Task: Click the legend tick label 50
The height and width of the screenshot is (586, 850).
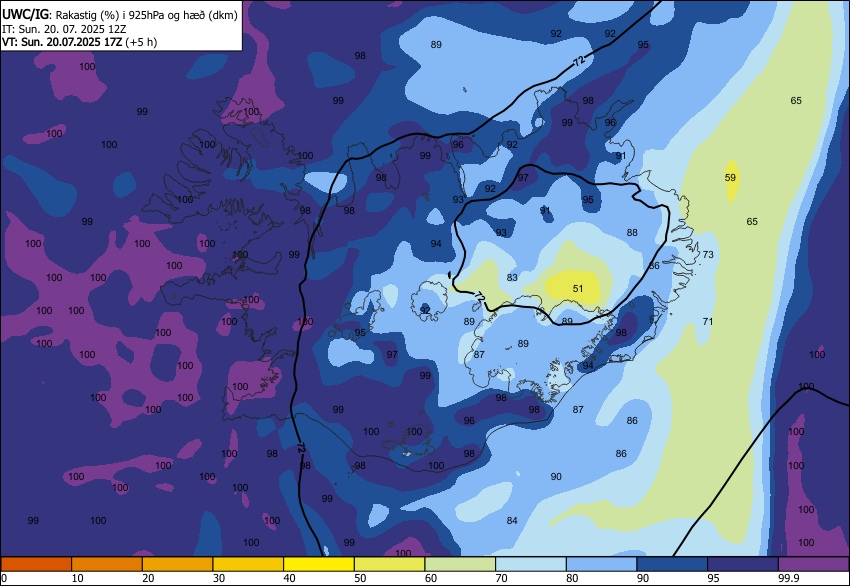Action: click(360, 578)
